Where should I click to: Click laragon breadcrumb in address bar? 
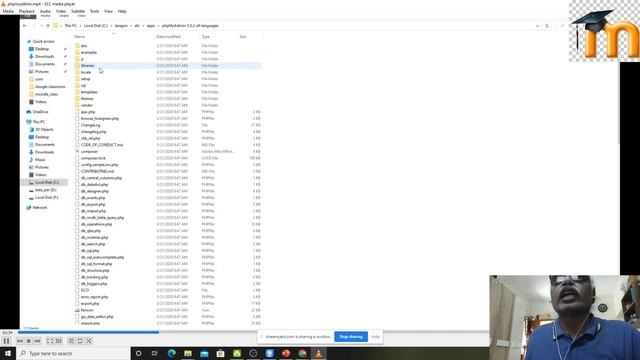pos(121,26)
